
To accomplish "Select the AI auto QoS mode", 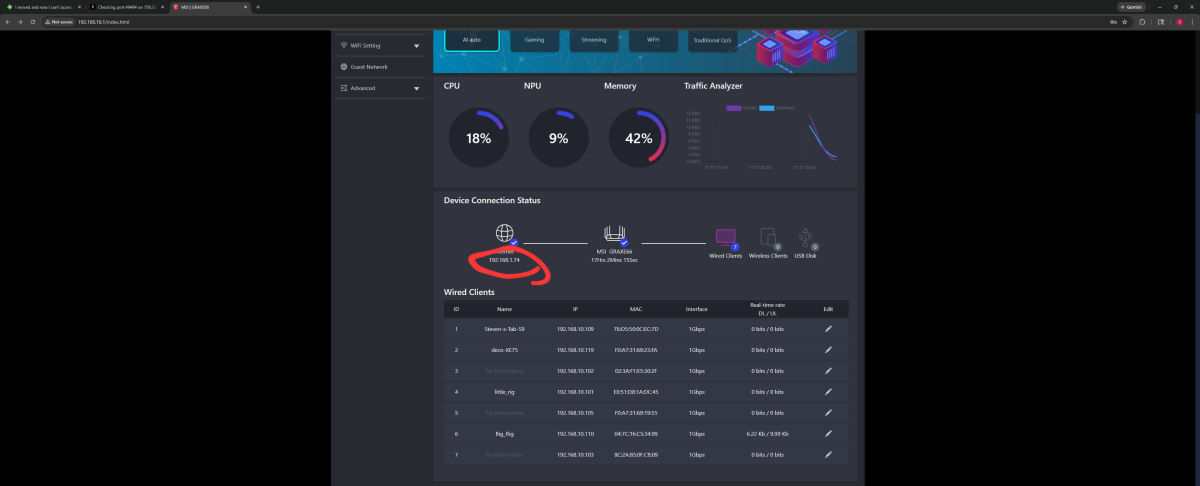I will (471, 40).
